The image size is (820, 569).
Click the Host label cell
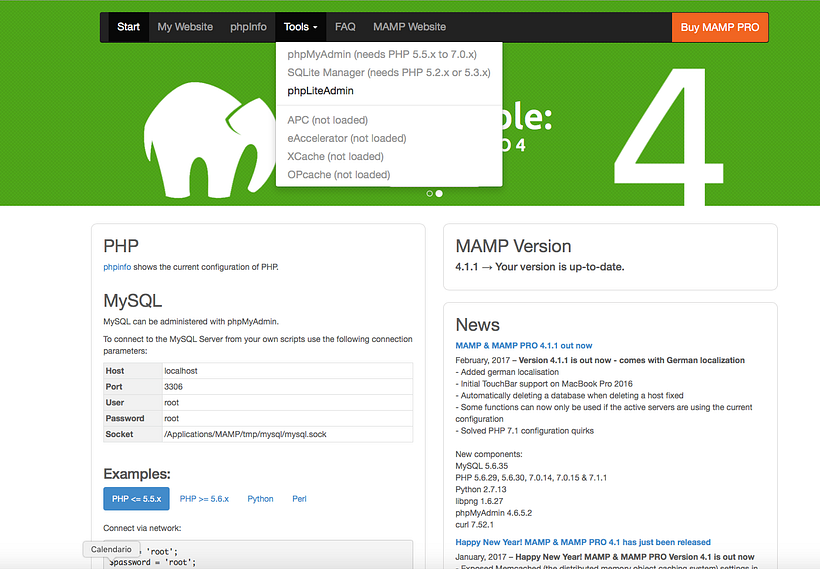pos(133,371)
